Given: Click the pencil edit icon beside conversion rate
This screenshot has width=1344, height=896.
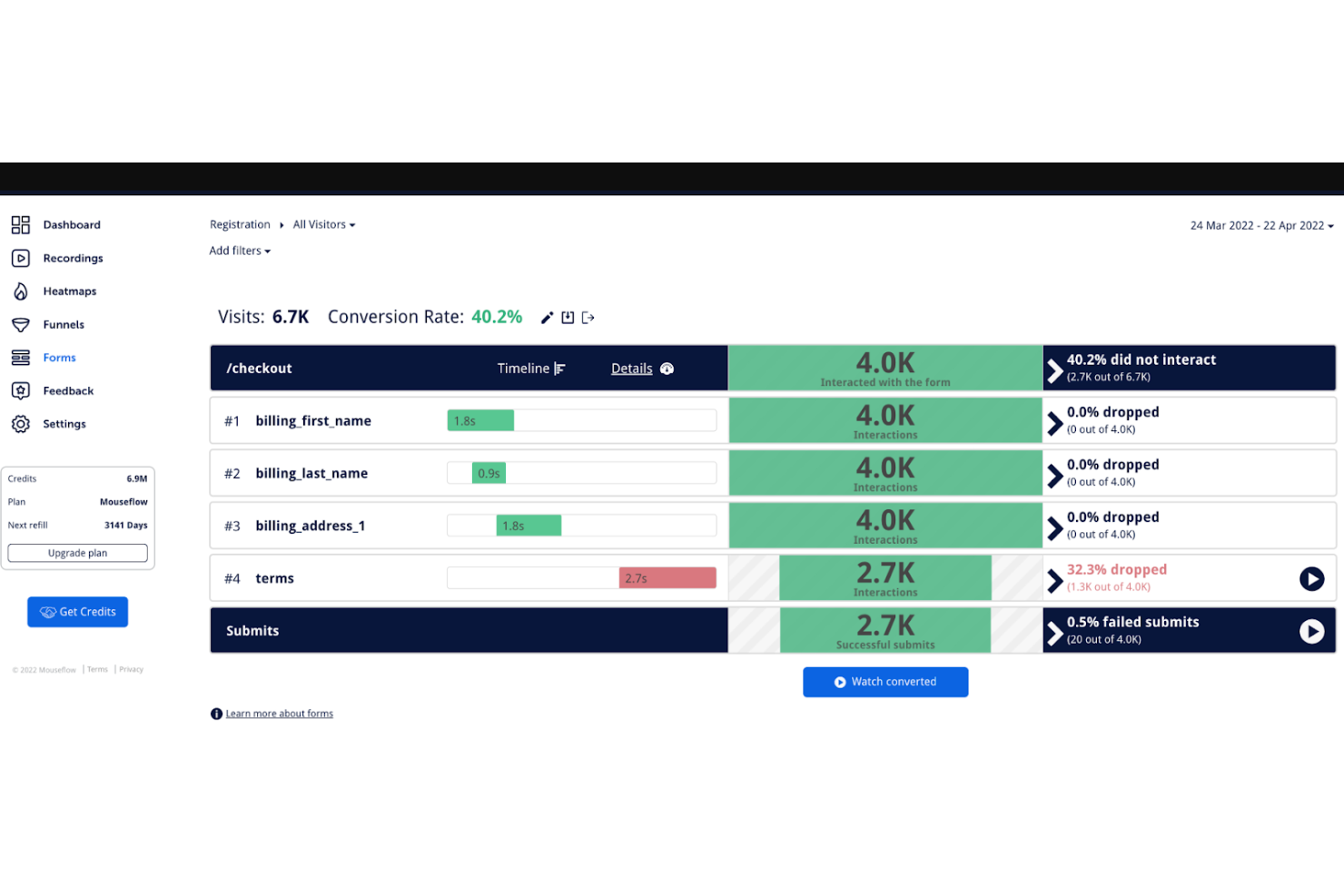Looking at the screenshot, I should (x=547, y=317).
